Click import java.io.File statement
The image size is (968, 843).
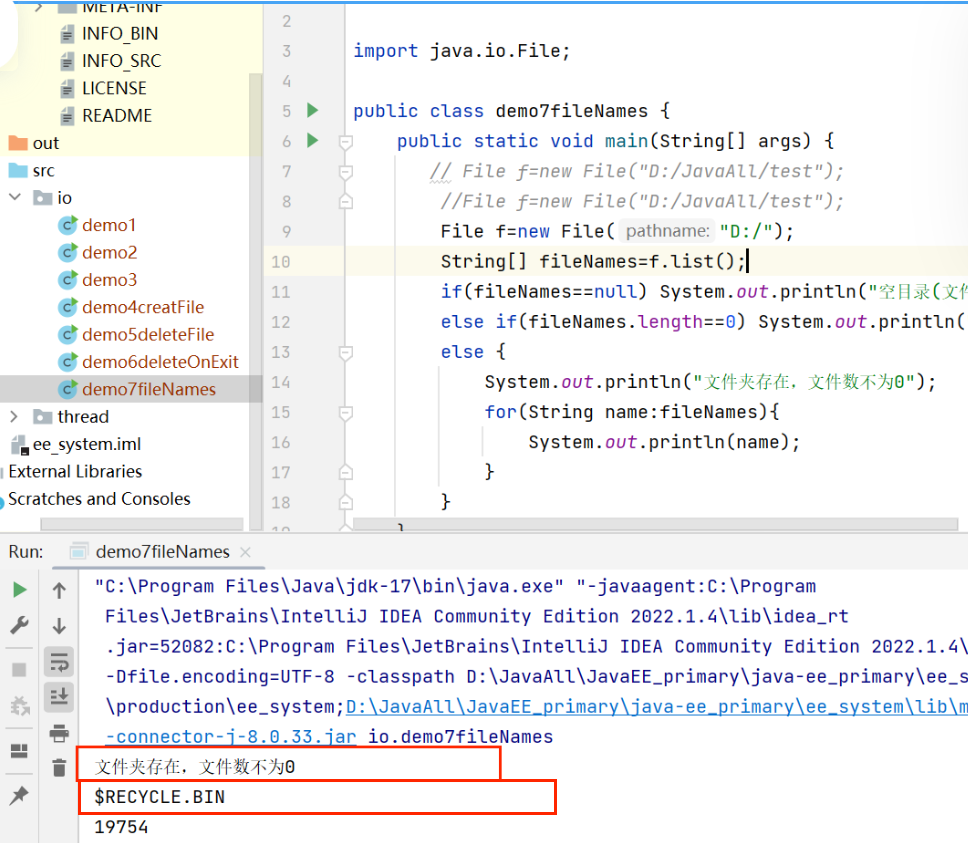coord(462,51)
